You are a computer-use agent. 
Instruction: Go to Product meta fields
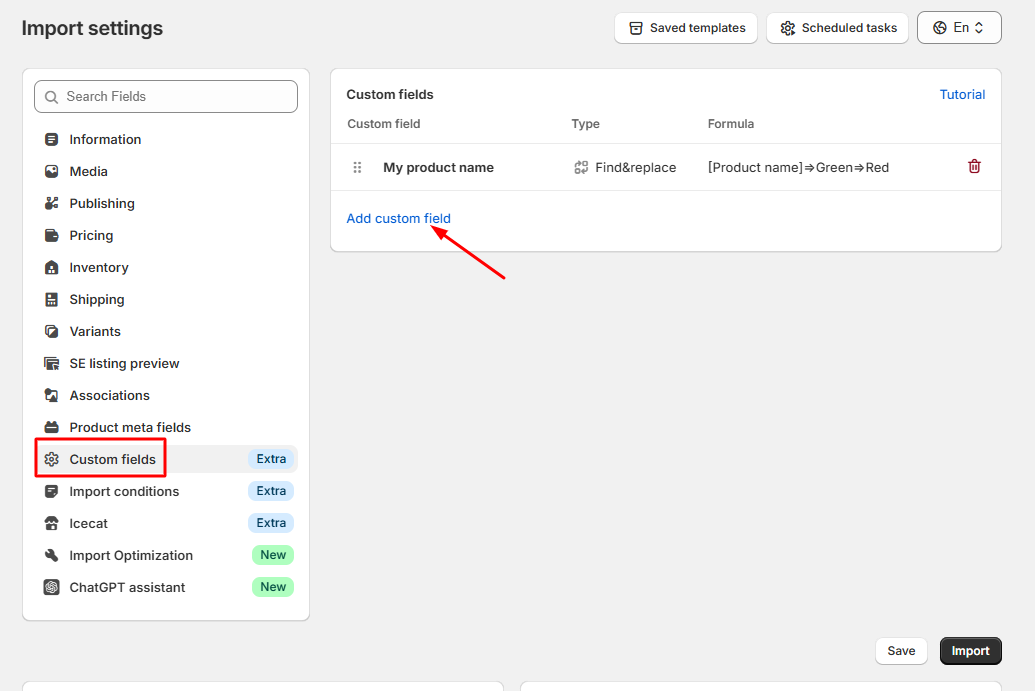[166, 428]
